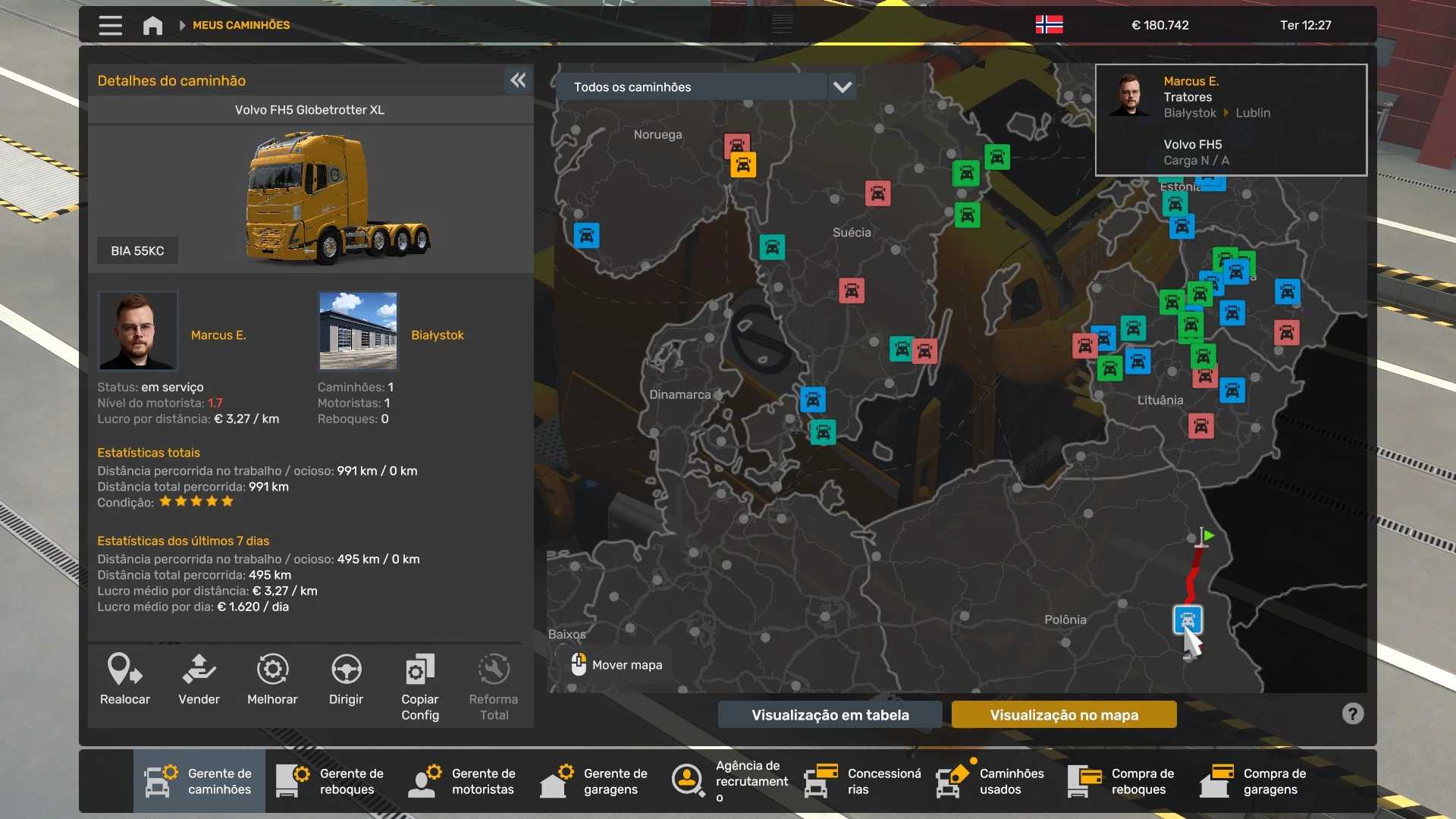1456x819 pixels.
Task: Click the Dirigir steering wheel icon
Action: [346, 670]
